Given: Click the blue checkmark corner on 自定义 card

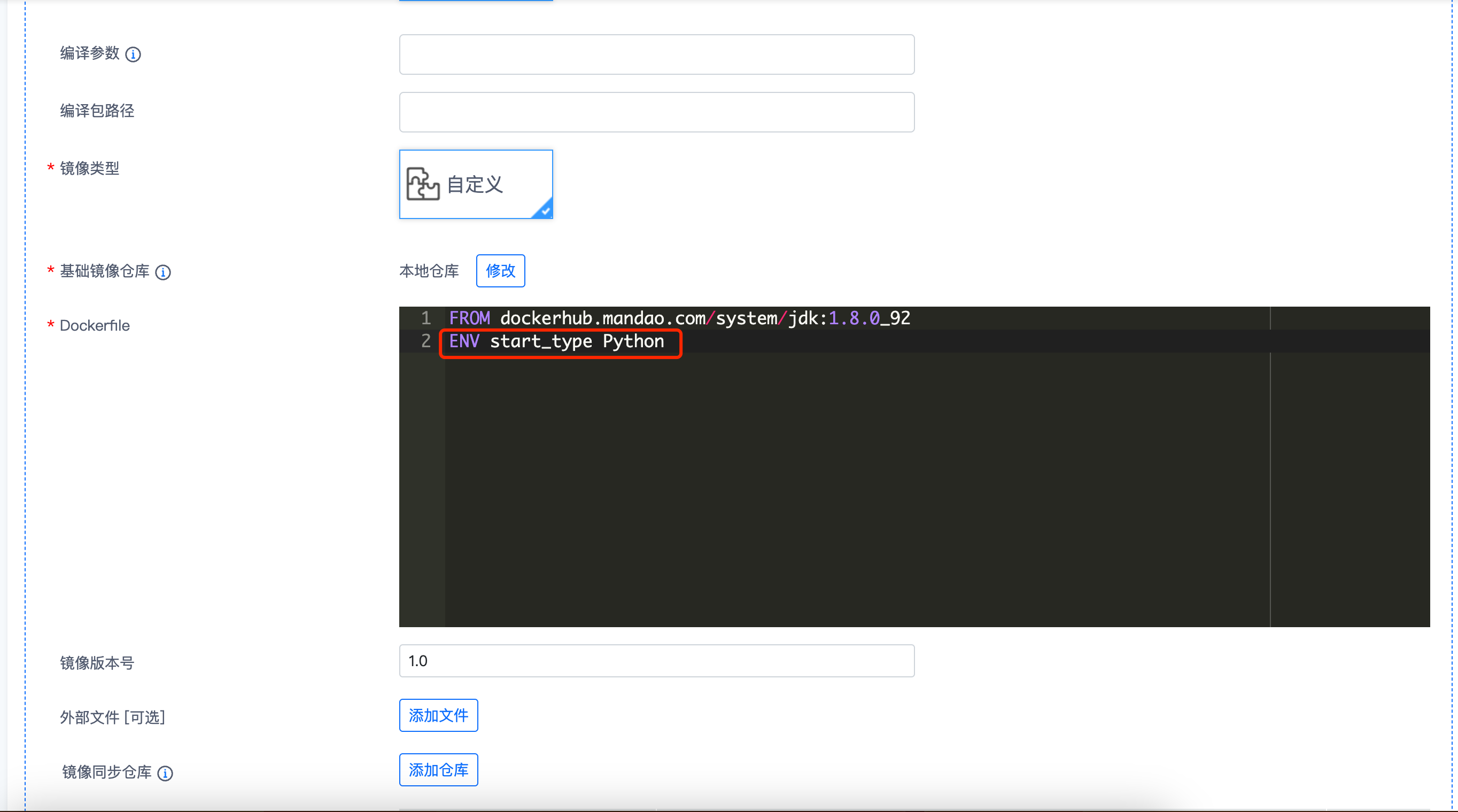Looking at the screenshot, I should tap(545, 210).
